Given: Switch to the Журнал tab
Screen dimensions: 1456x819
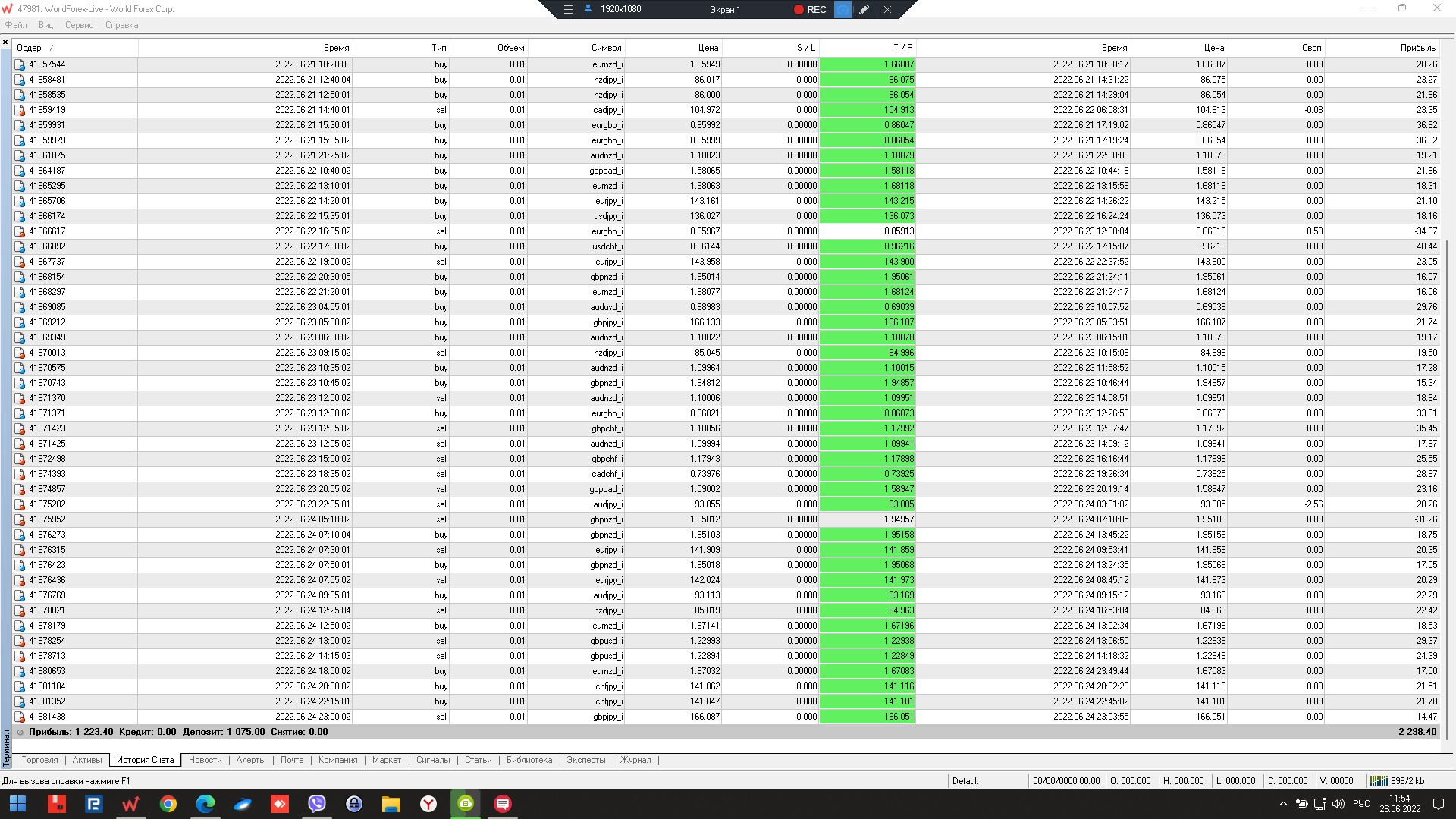Looking at the screenshot, I should point(635,760).
